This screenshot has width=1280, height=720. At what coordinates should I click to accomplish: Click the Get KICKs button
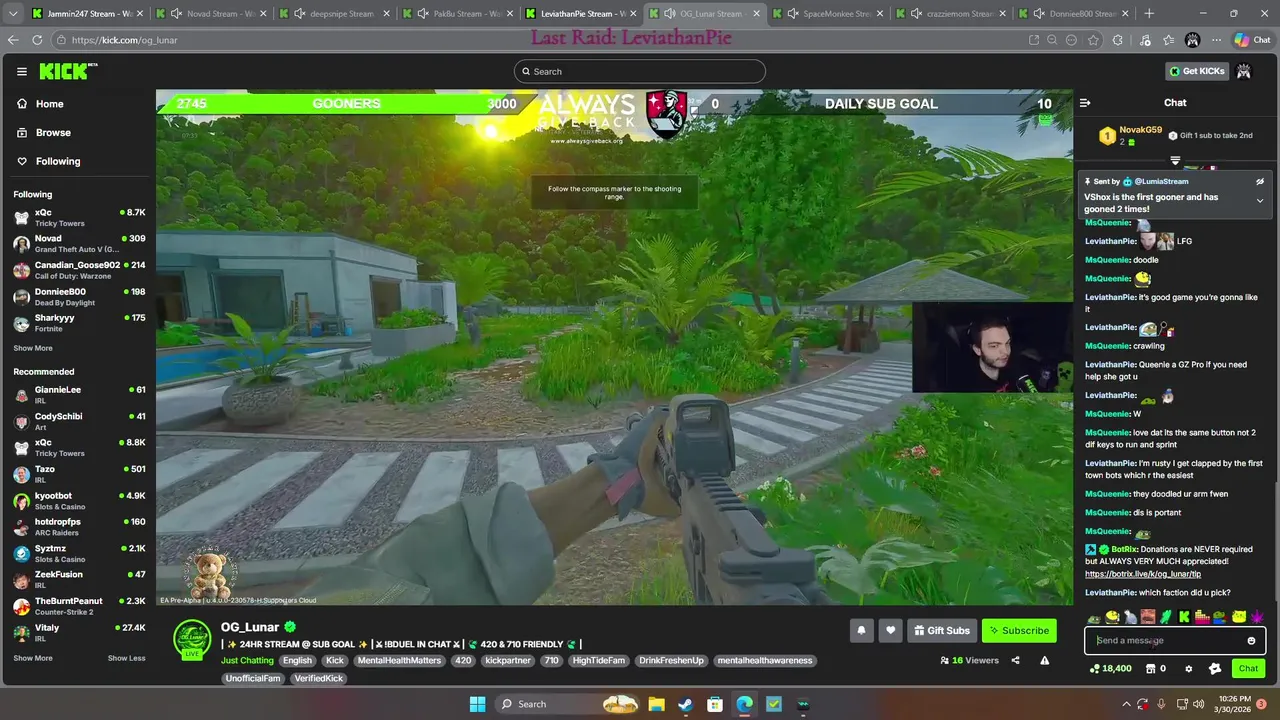pos(1197,71)
